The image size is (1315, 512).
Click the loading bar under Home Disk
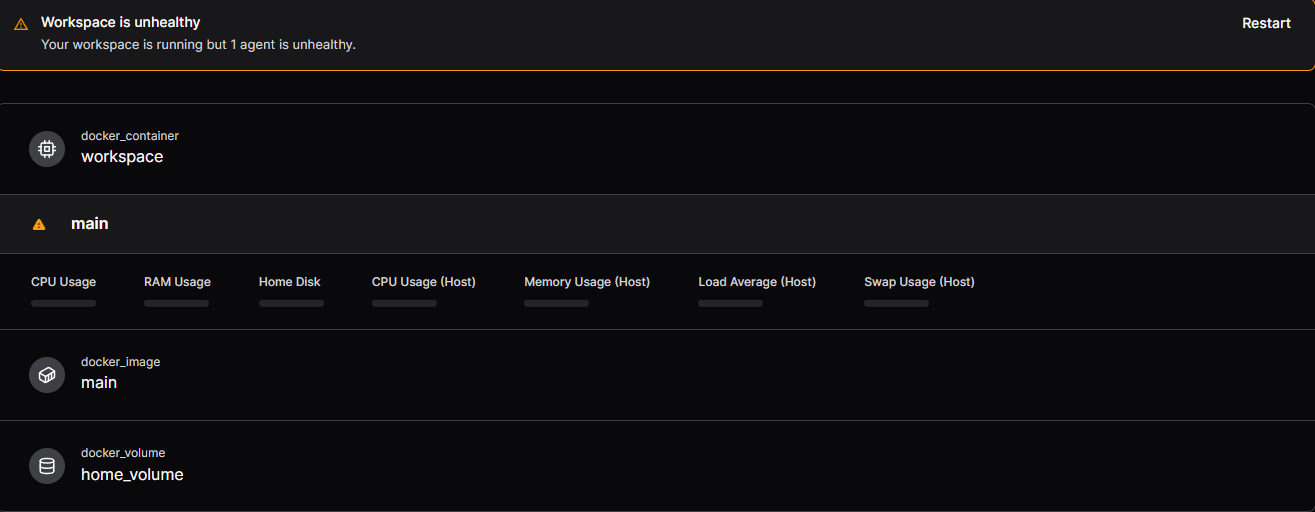point(291,303)
